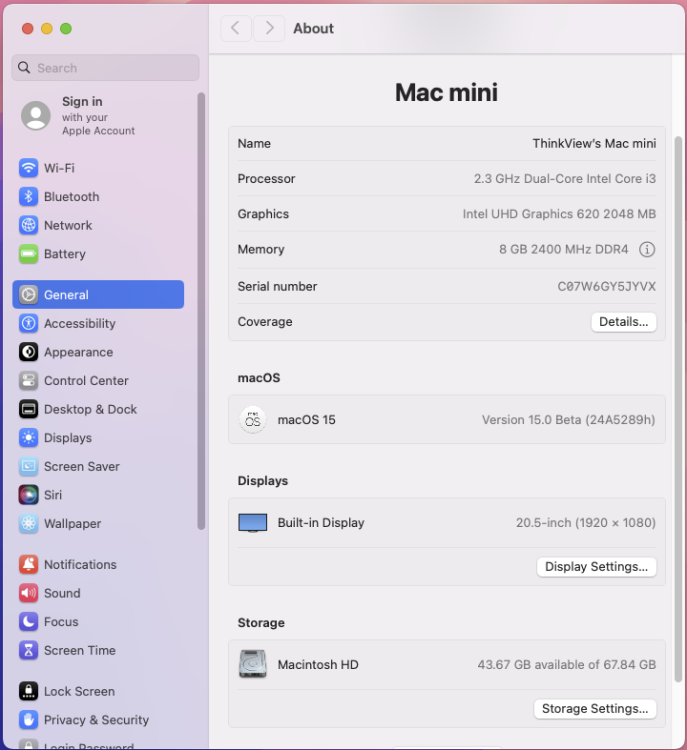Select the Screen Time label in sidebar
Image resolution: width=687 pixels, height=750 pixels.
pyautogui.click(x=80, y=651)
